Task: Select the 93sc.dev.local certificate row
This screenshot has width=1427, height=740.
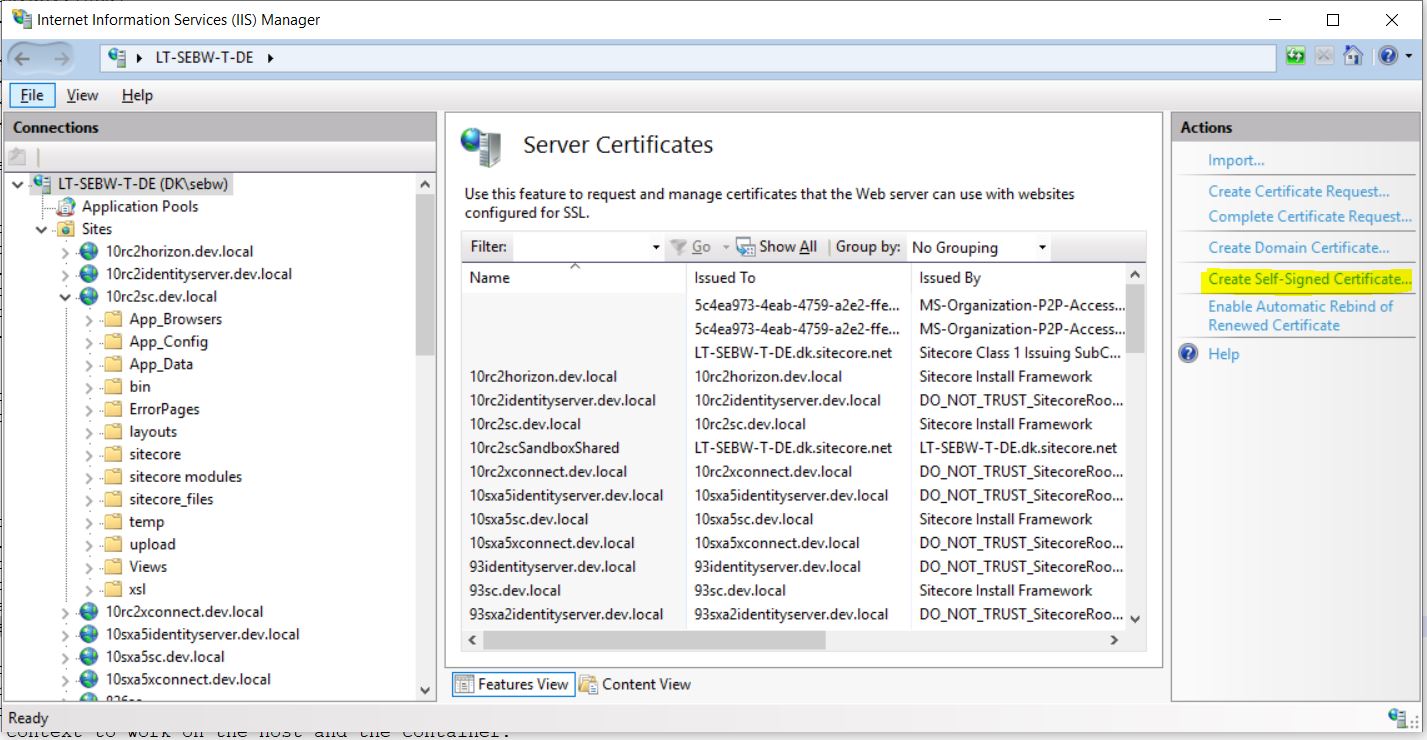Action: coord(794,590)
